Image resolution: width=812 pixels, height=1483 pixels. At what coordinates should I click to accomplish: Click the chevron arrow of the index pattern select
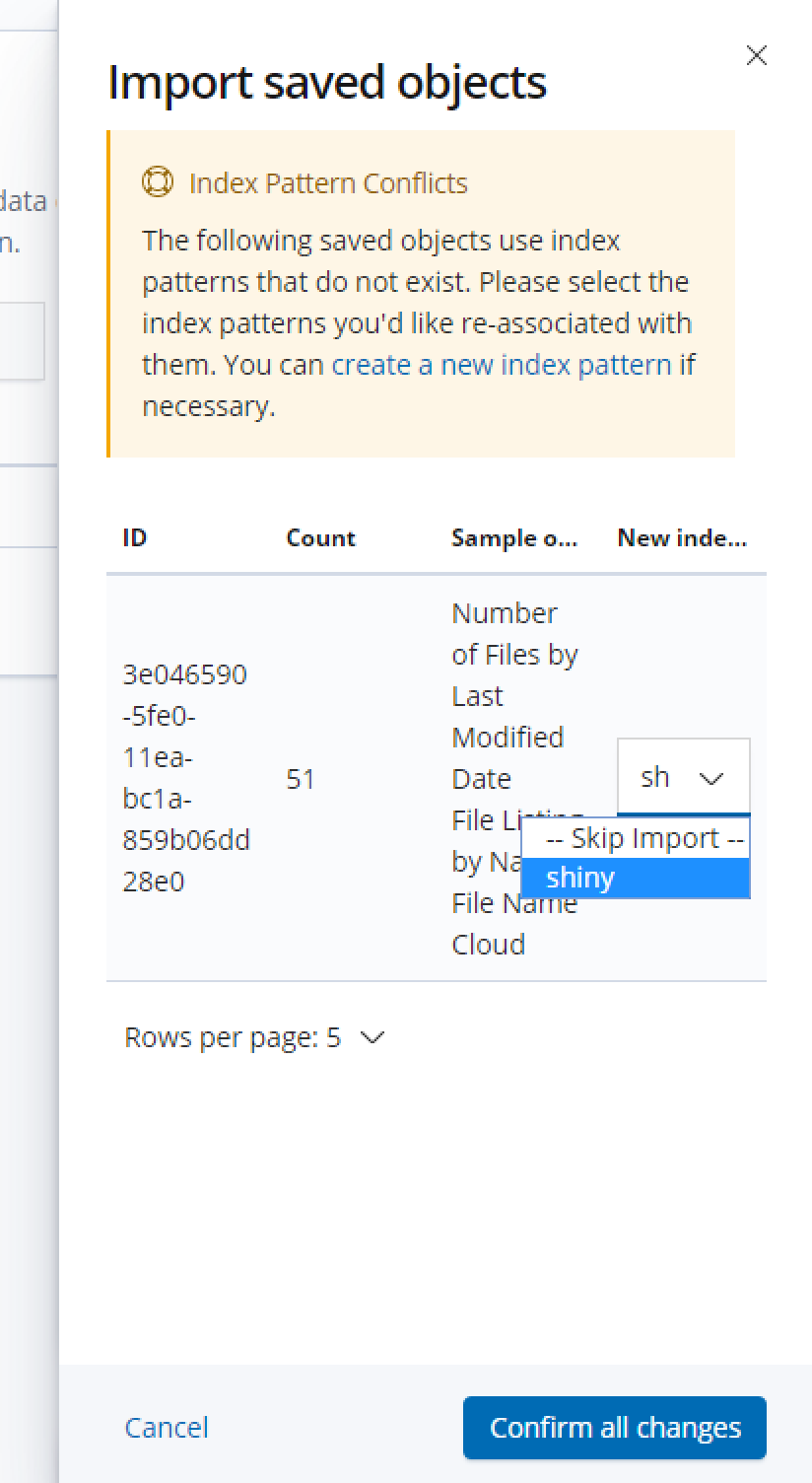tap(710, 778)
